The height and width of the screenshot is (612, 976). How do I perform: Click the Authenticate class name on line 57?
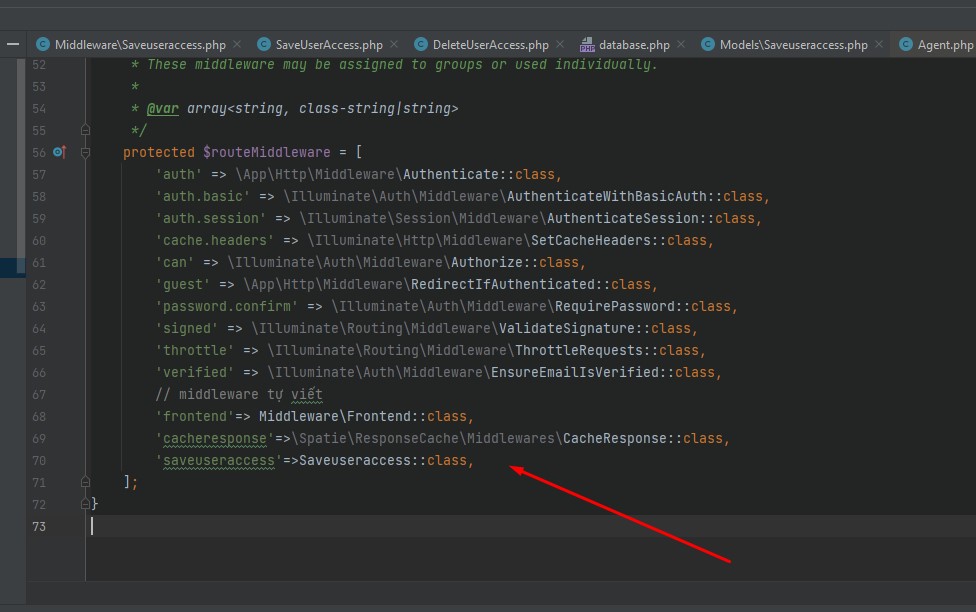451,174
